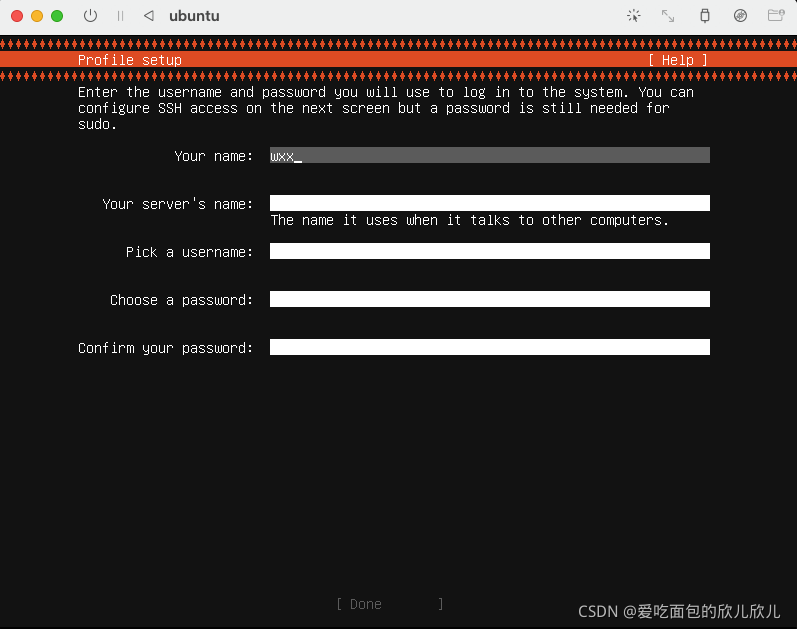Focus the Confirm your password field
The height and width of the screenshot is (629, 797).
(x=489, y=347)
